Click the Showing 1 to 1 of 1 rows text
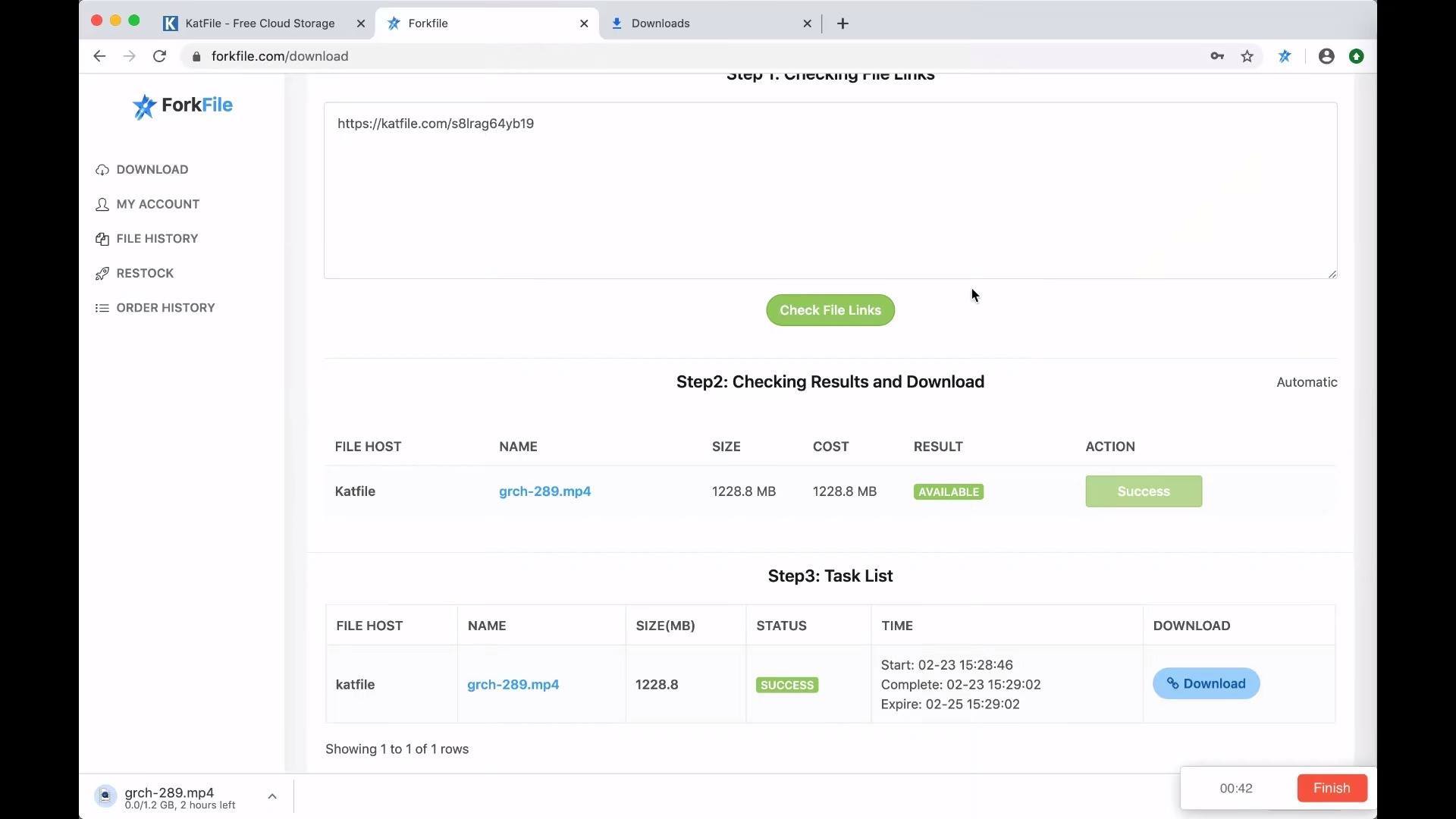This screenshot has height=819, width=1456. tap(397, 749)
